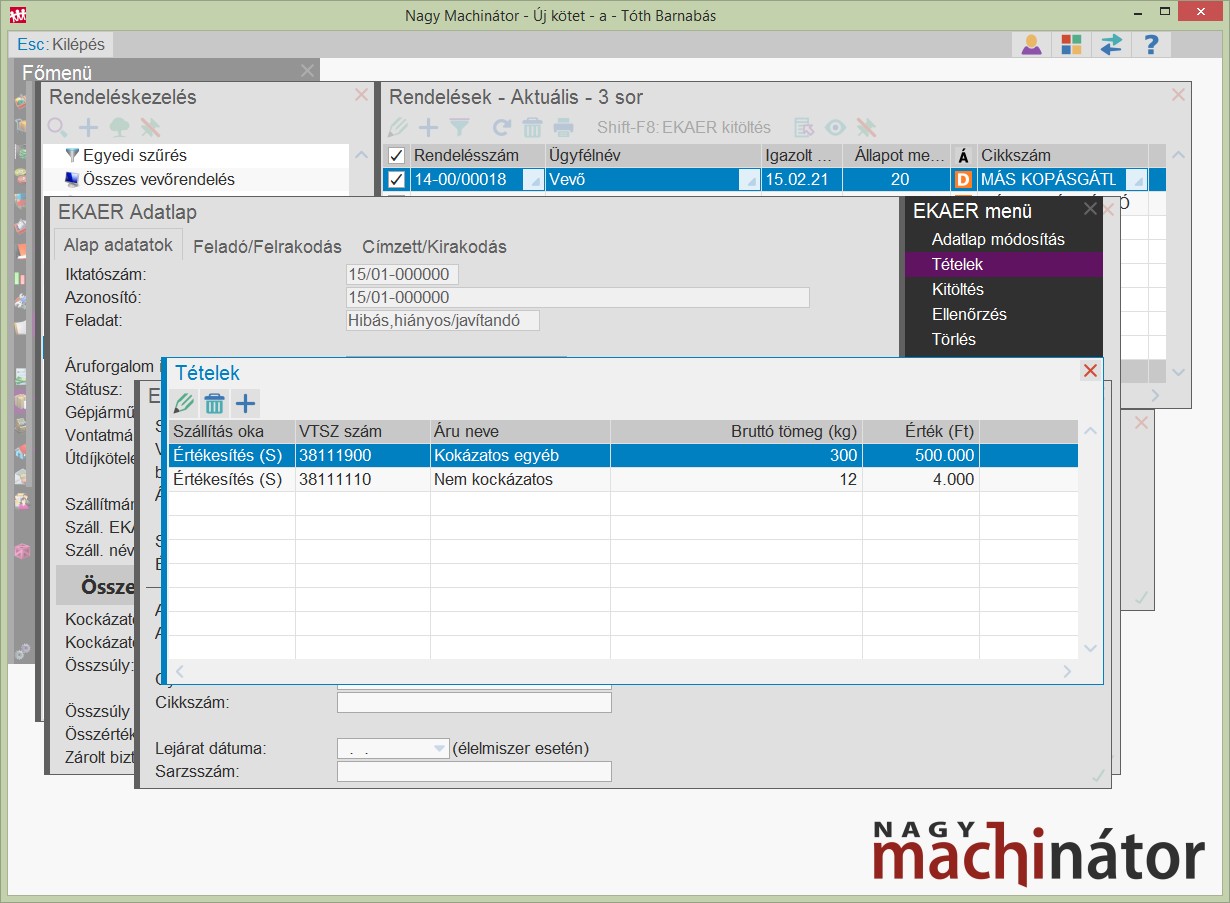The image size is (1230, 903).
Task: Expand the Ügyfélnév cell dropdown for Vevő
Action: click(x=749, y=180)
